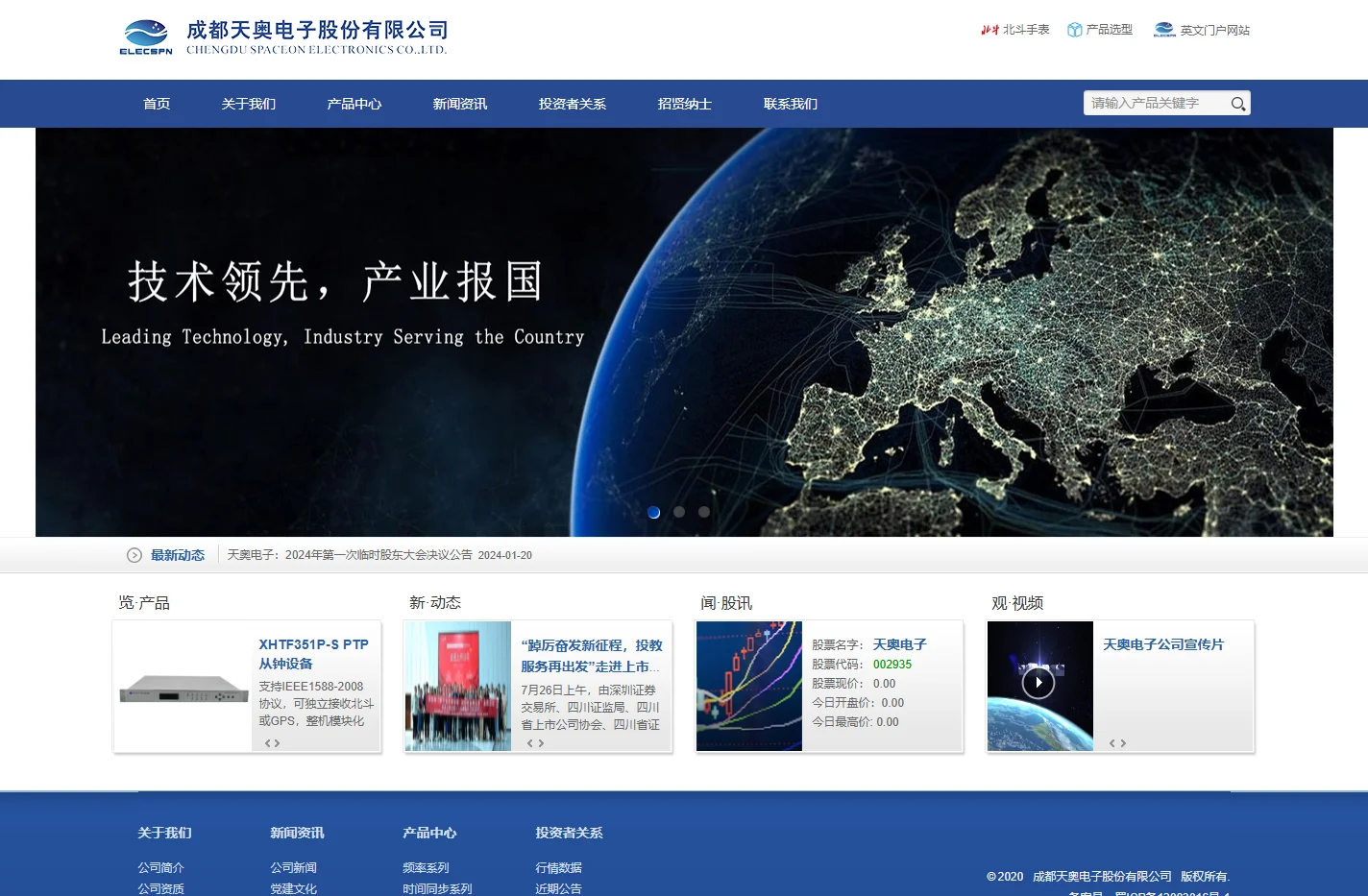Open the 北斗手表 header link
The width and height of the screenshot is (1368, 896).
click(1026, 30)
